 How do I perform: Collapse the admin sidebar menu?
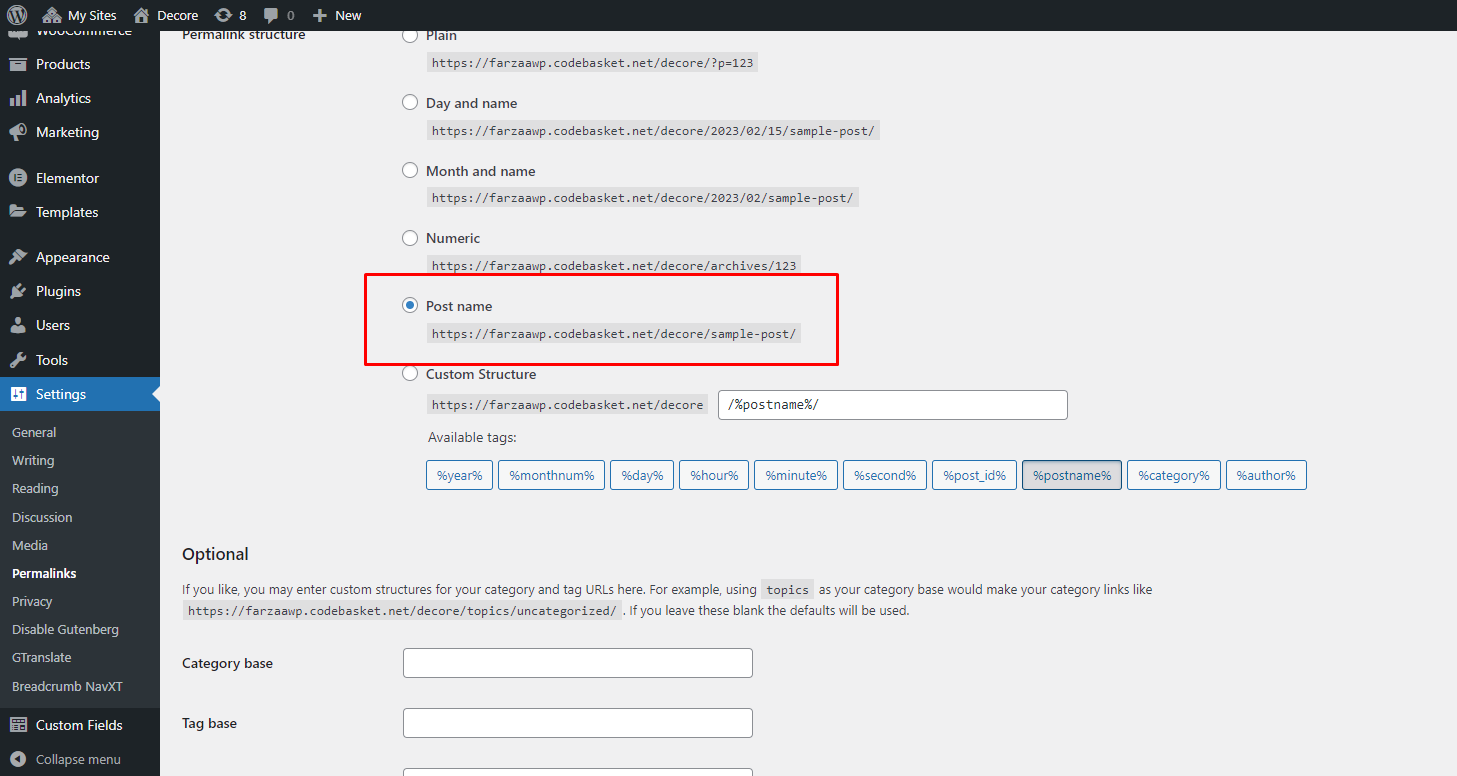click(66, 759)
